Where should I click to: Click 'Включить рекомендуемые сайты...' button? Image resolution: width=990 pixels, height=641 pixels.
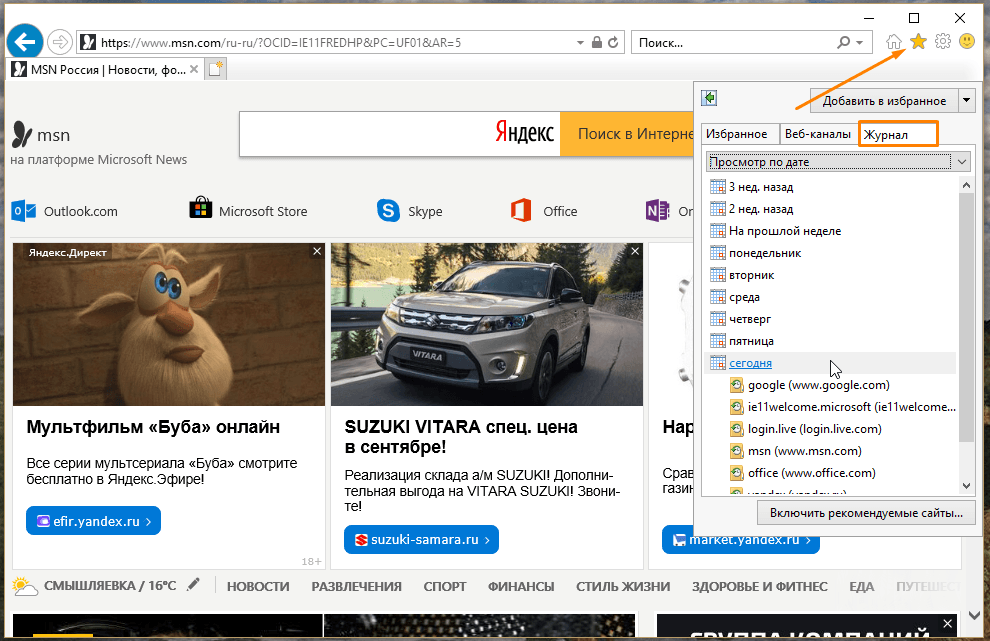pos(866,513)
